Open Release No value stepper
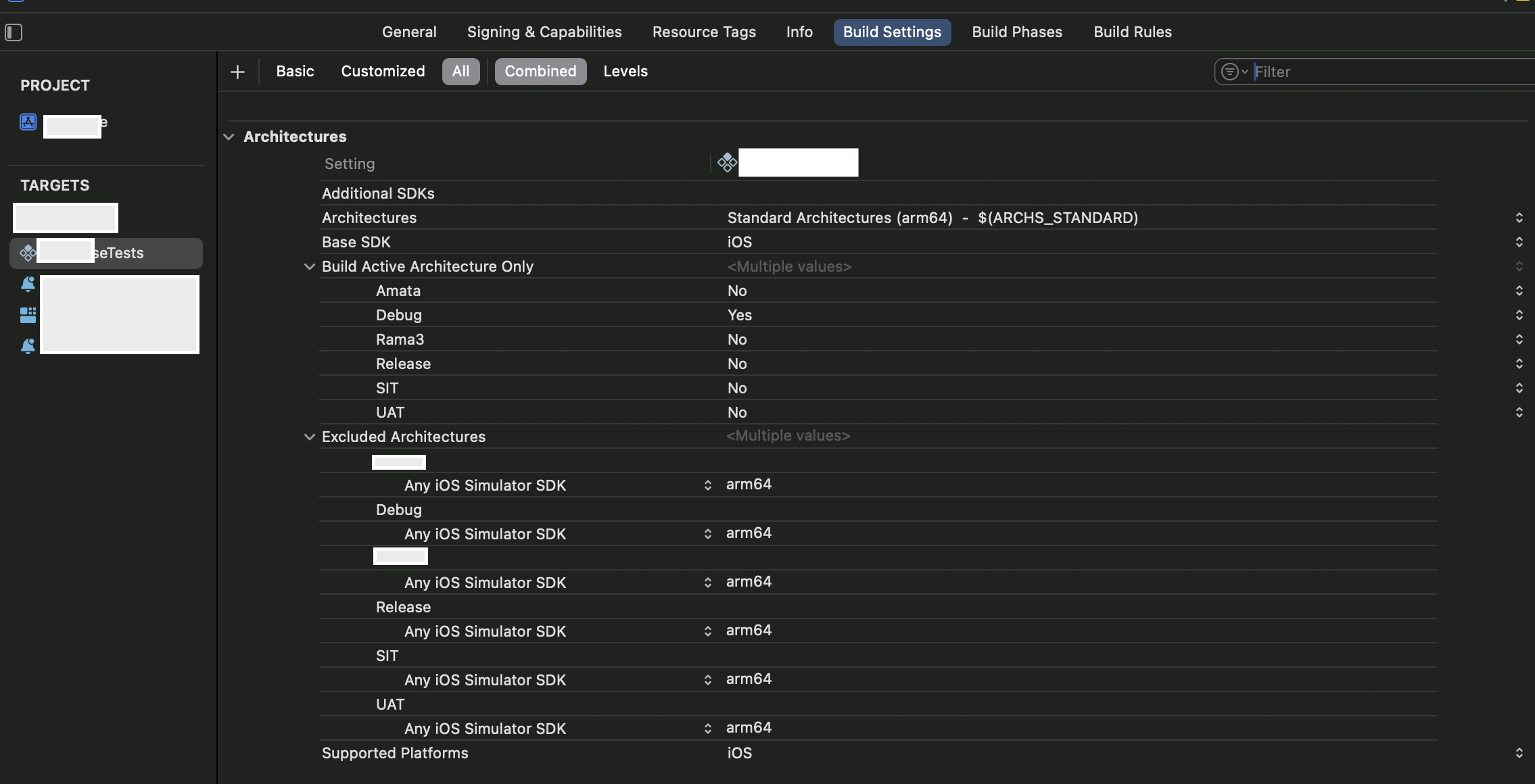Viewport: 1535px width, 784px height. 1519,364
